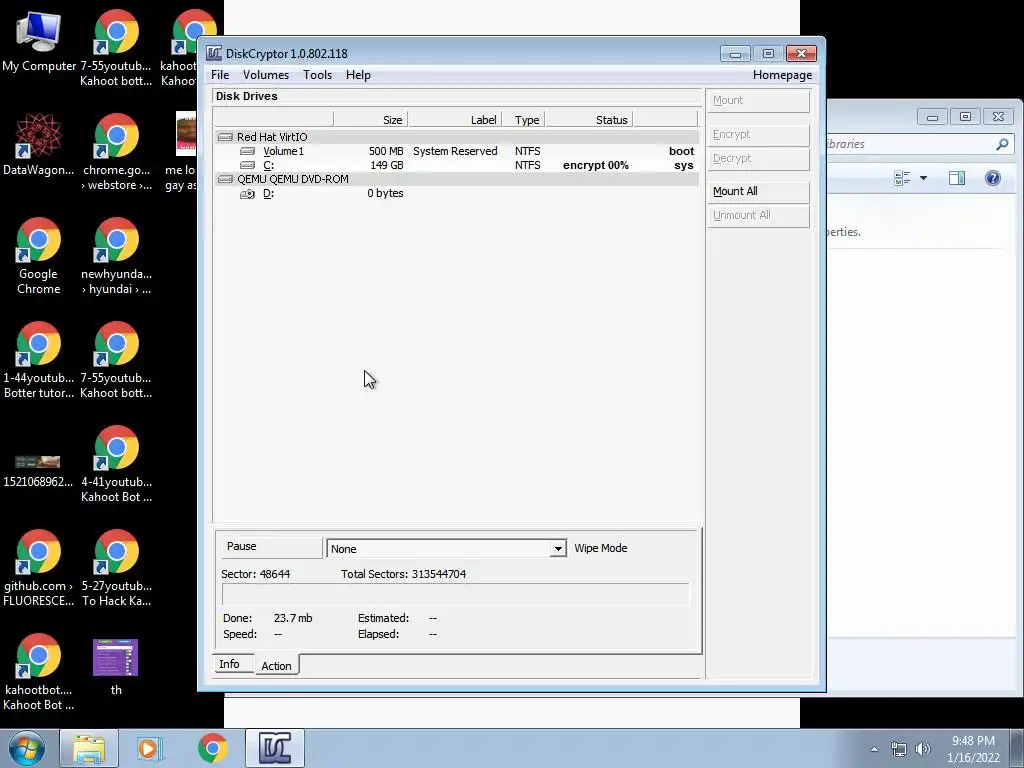Click the Windows Start orb
The width and height of the screenshot is (1024, 768).
[26, 748]
